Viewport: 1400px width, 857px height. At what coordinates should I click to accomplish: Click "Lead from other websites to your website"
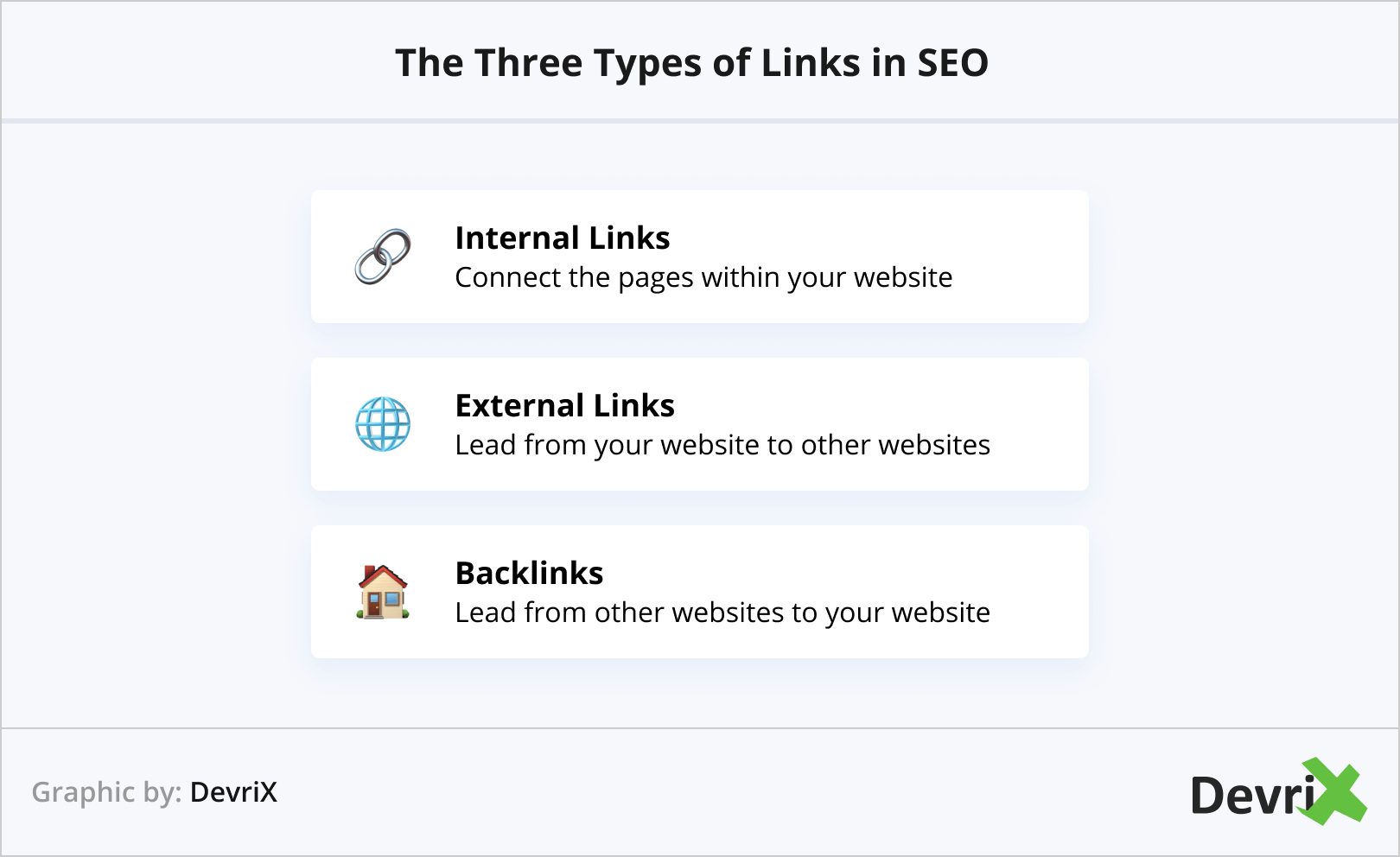point(722,613)
